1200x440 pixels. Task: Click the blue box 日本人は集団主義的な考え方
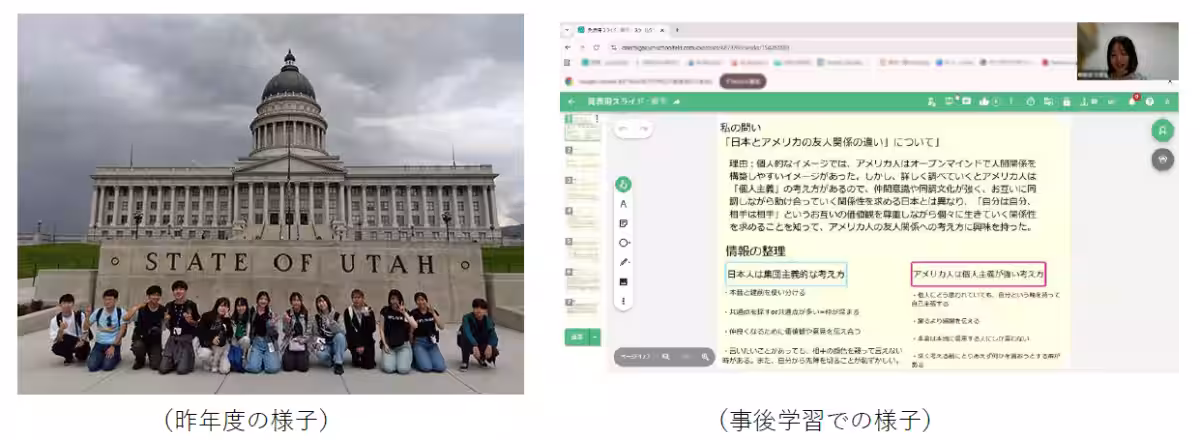pyautogui.click(x=786, y=274)
